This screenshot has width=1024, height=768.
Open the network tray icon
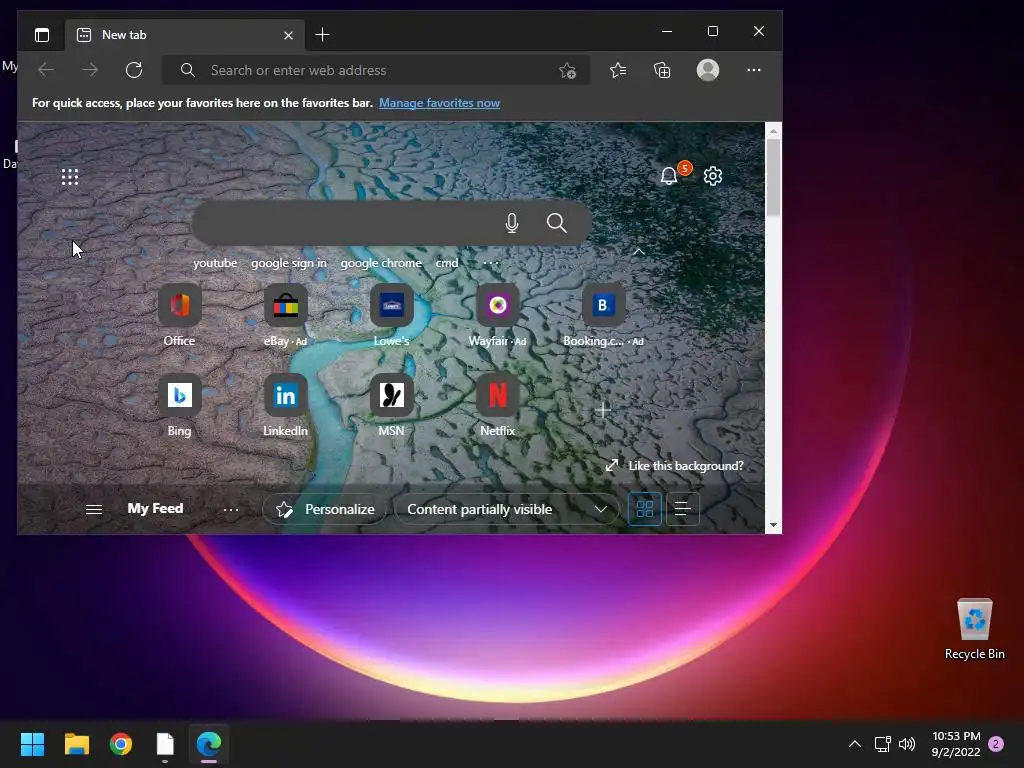pyautogui.click(x=882, y=744)
